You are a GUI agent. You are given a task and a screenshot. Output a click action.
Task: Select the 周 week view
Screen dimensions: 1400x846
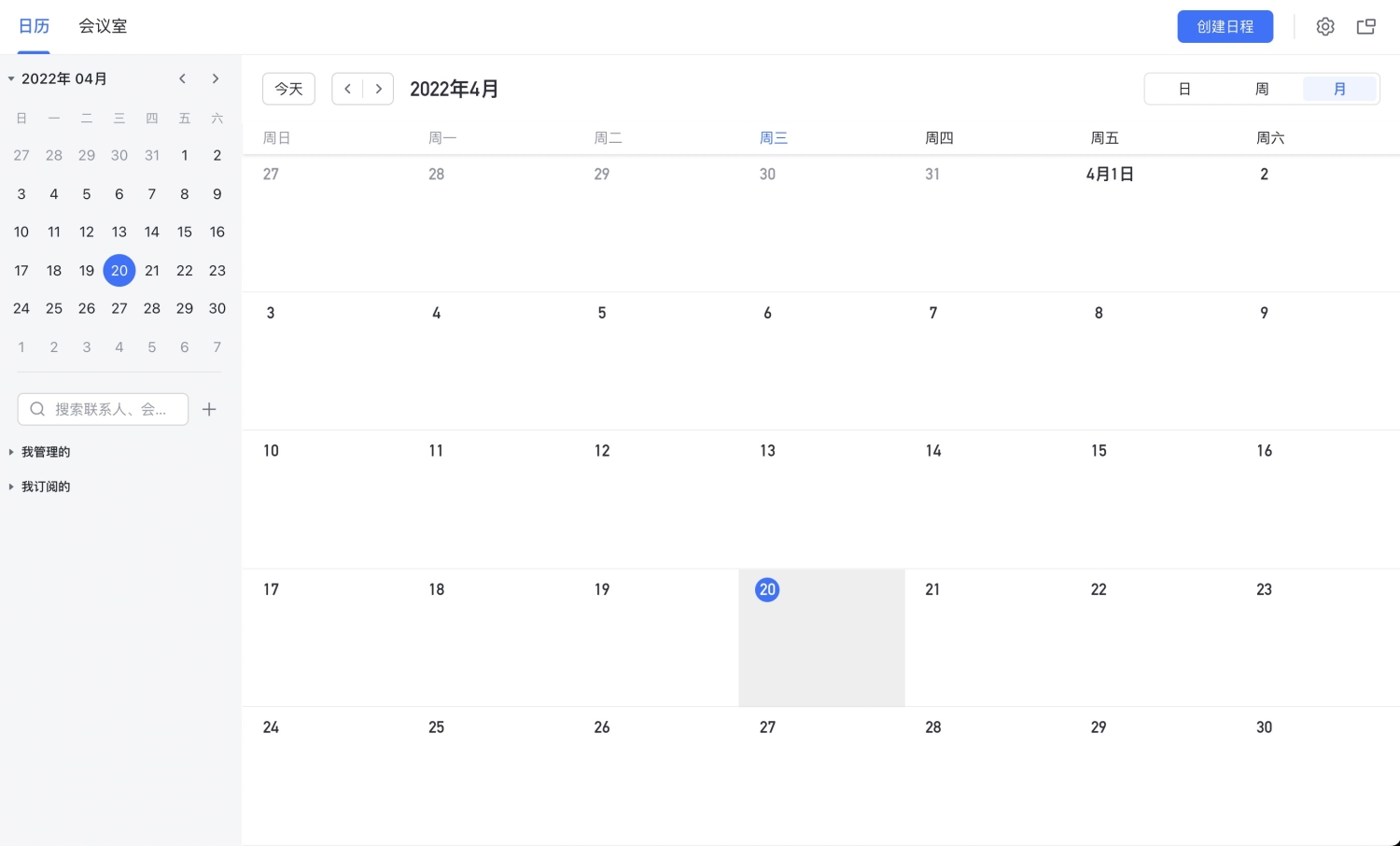tap(1262, 89)
